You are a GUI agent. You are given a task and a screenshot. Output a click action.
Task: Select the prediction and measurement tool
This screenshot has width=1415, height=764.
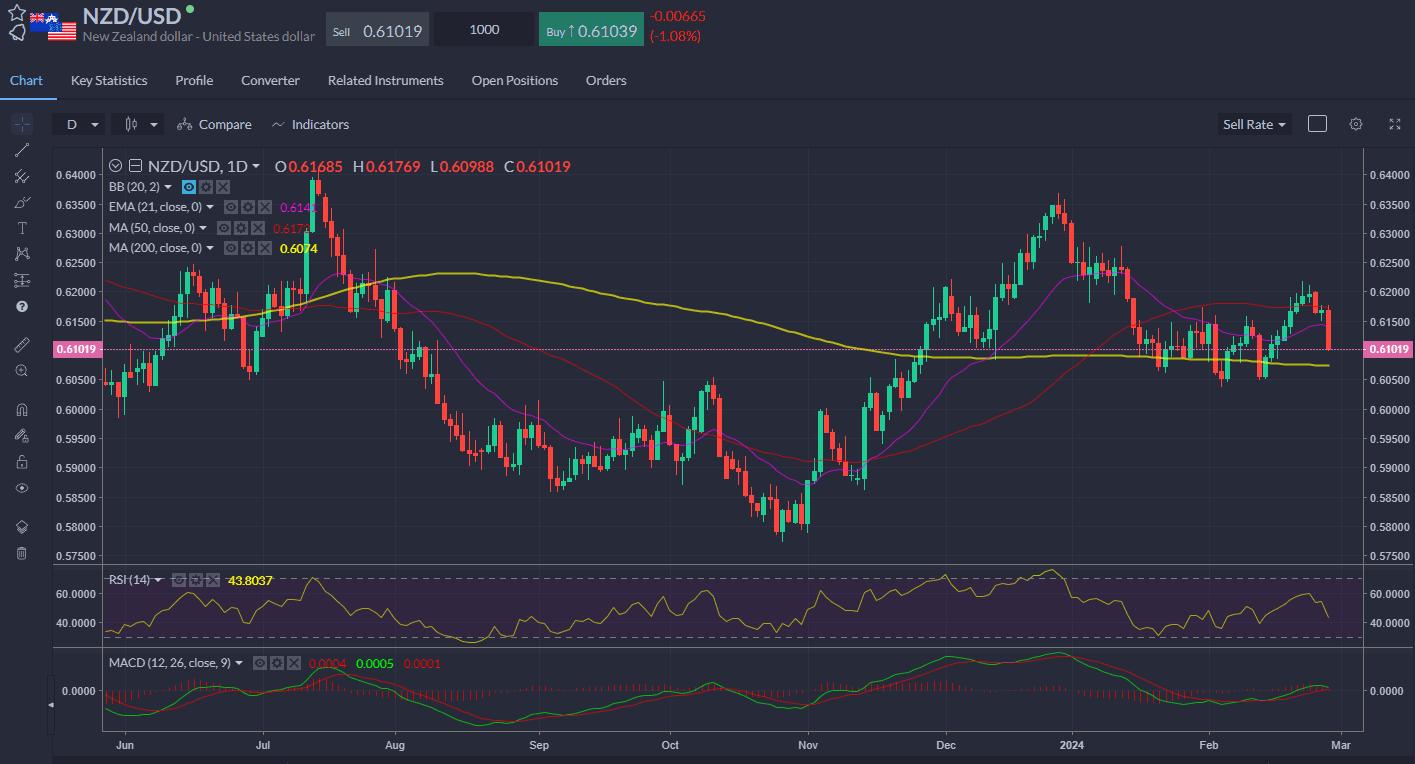[x=22, y=280]
